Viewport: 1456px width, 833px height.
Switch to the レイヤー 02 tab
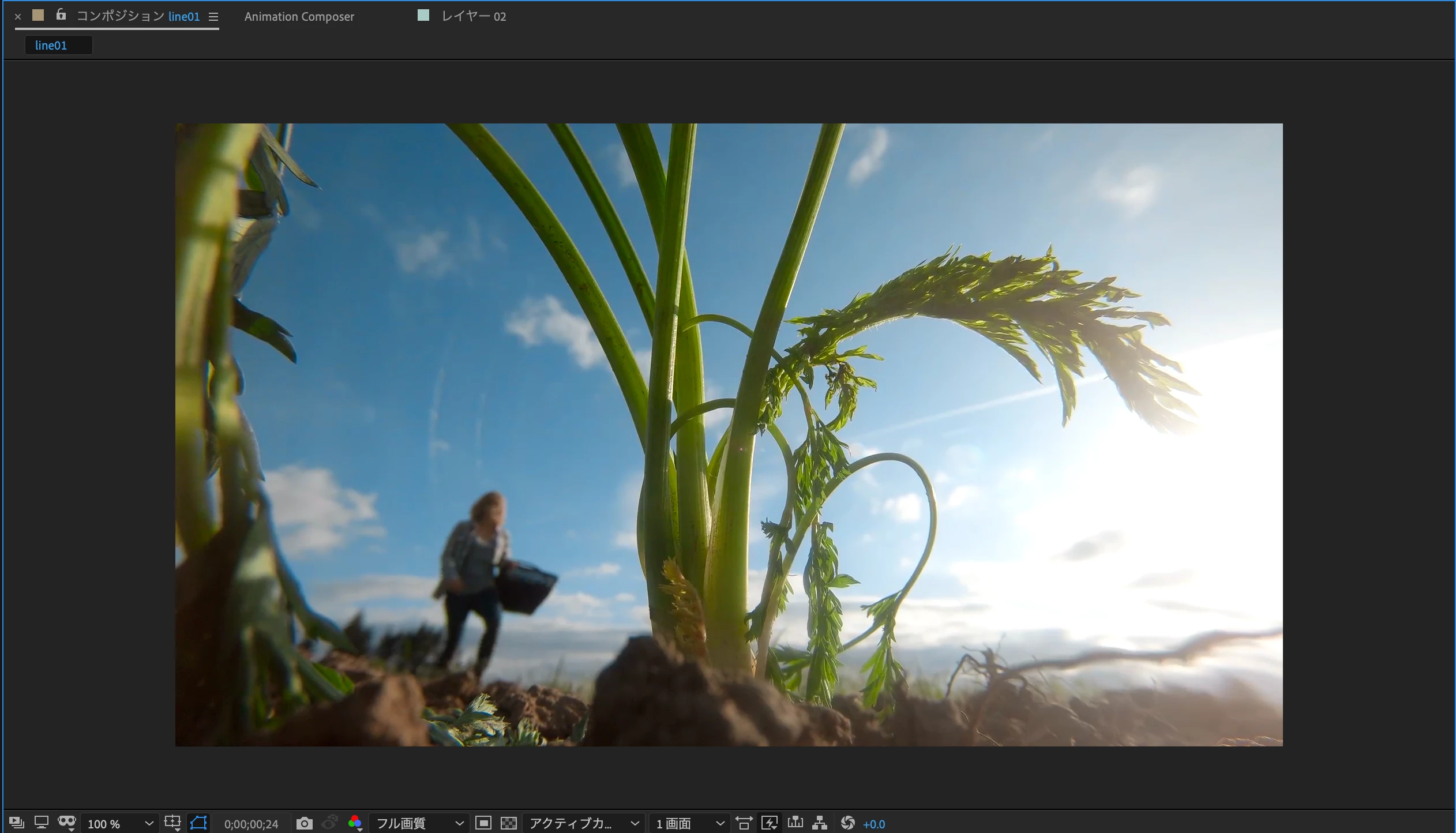coord(473,17)
